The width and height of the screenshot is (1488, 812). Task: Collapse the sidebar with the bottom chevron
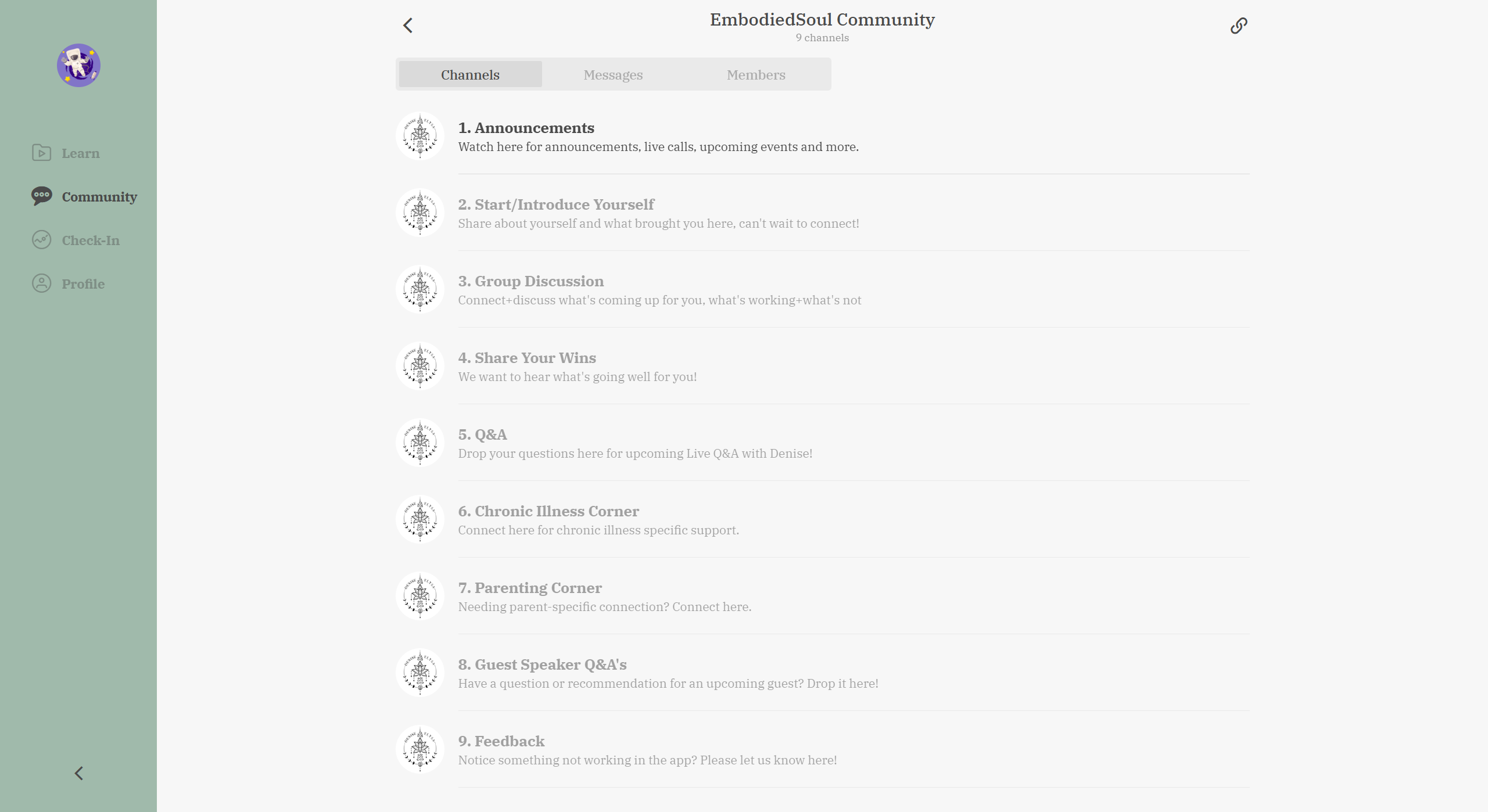(79, 773)
